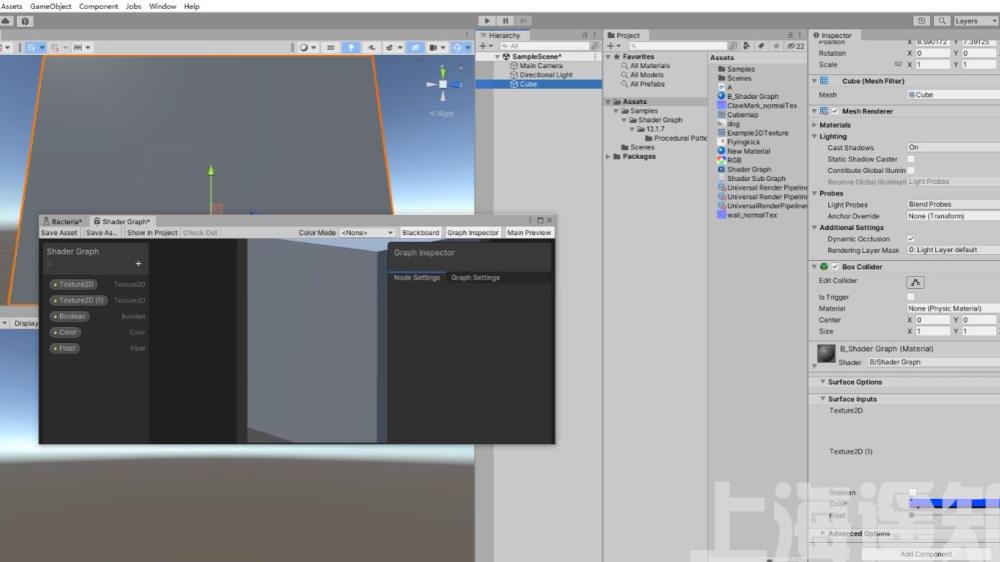The height and width of the screenshot is (562, 1000).
Task: Click the Step frame button
Action: [x=523, y=21]
